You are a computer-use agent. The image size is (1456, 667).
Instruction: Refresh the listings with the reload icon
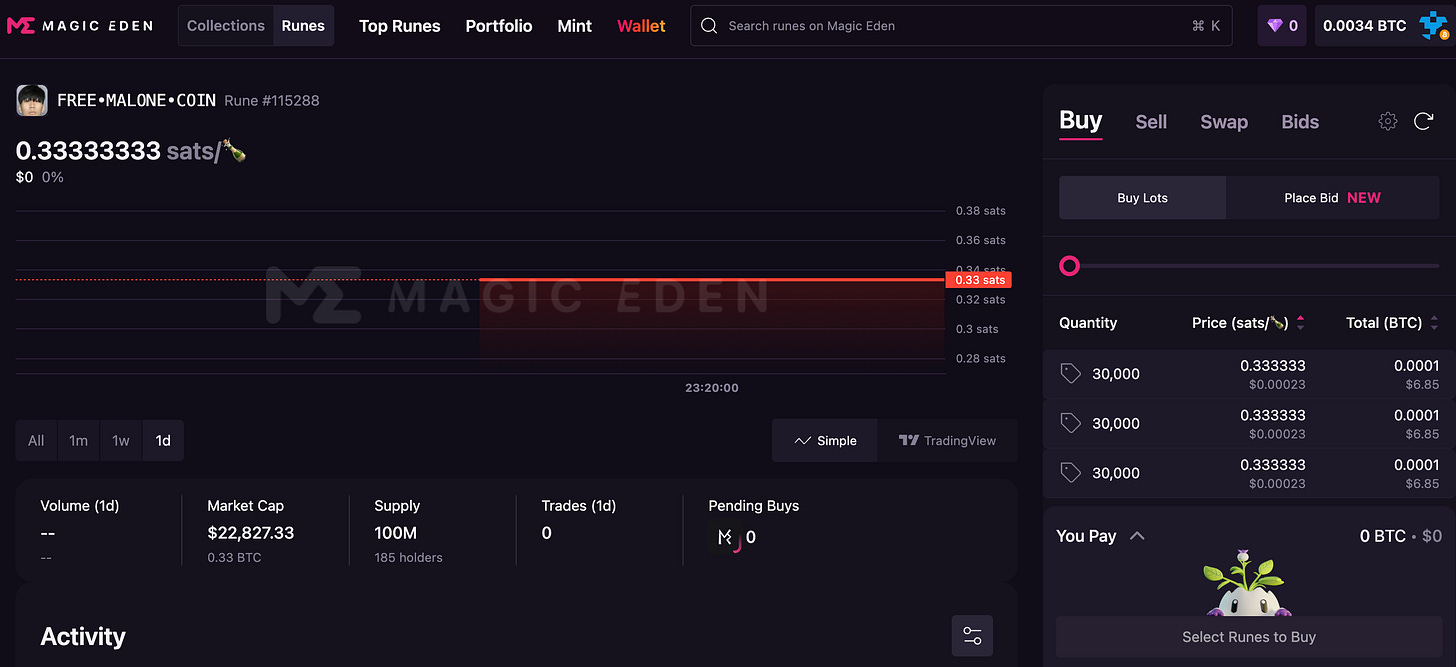[1423, 121]
